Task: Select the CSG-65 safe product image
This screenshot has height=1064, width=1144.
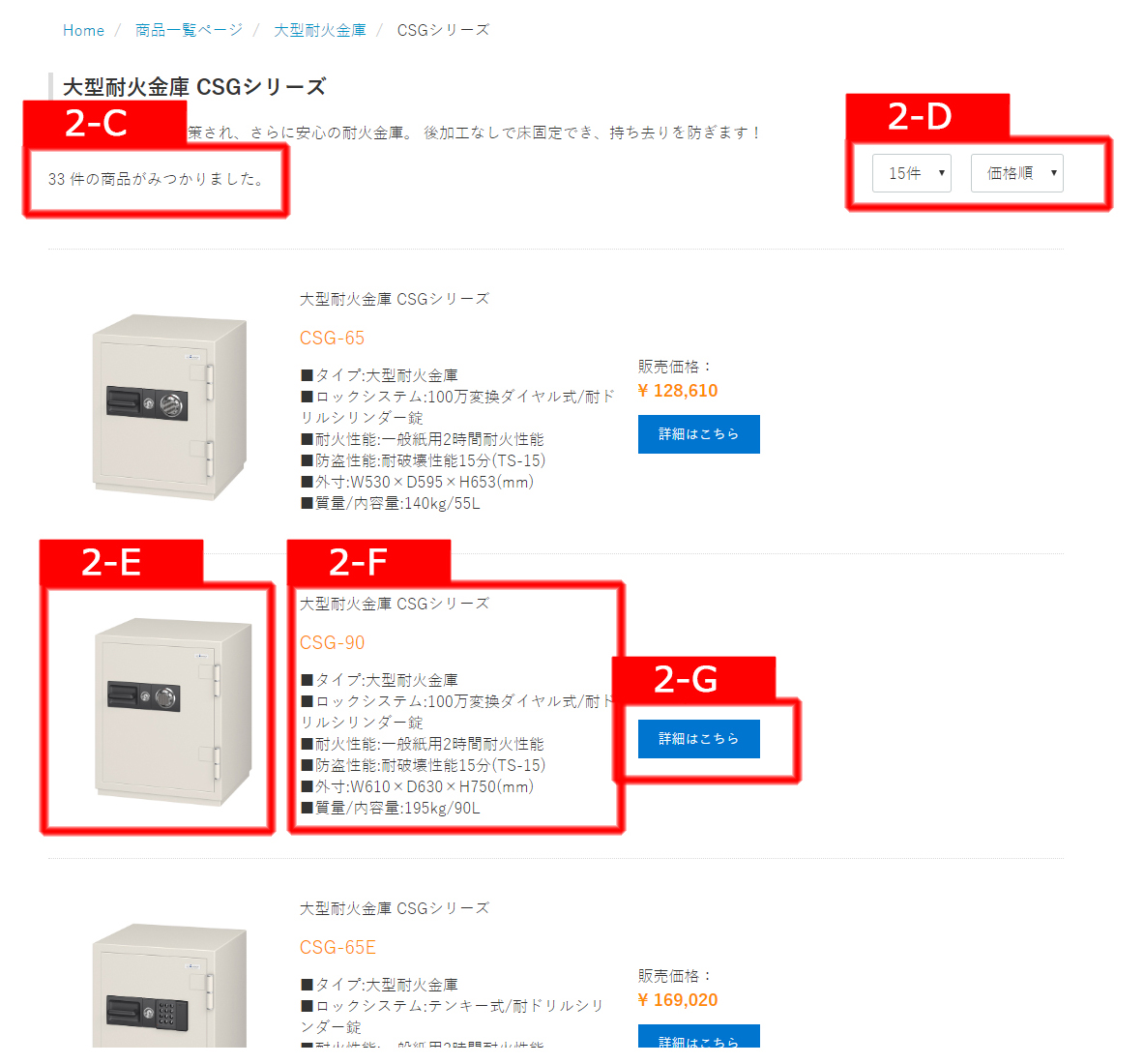Action: (x=171, y=406)
